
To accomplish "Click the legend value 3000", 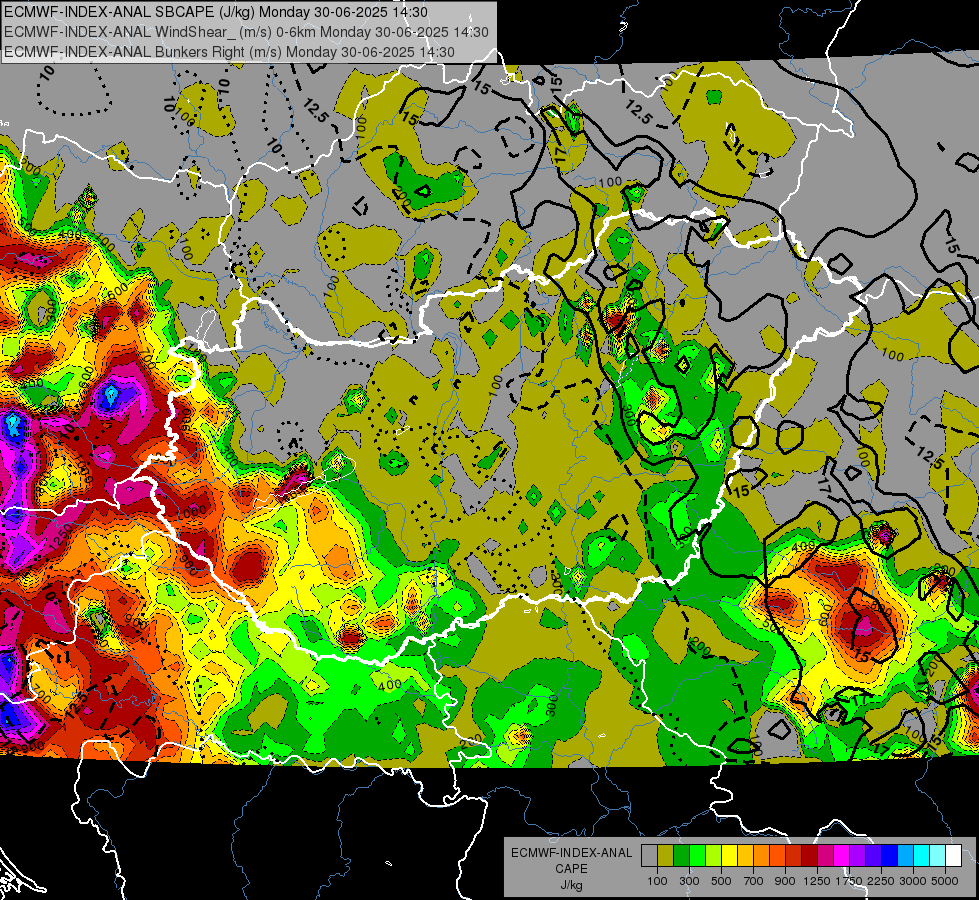I will click(913, 881).
